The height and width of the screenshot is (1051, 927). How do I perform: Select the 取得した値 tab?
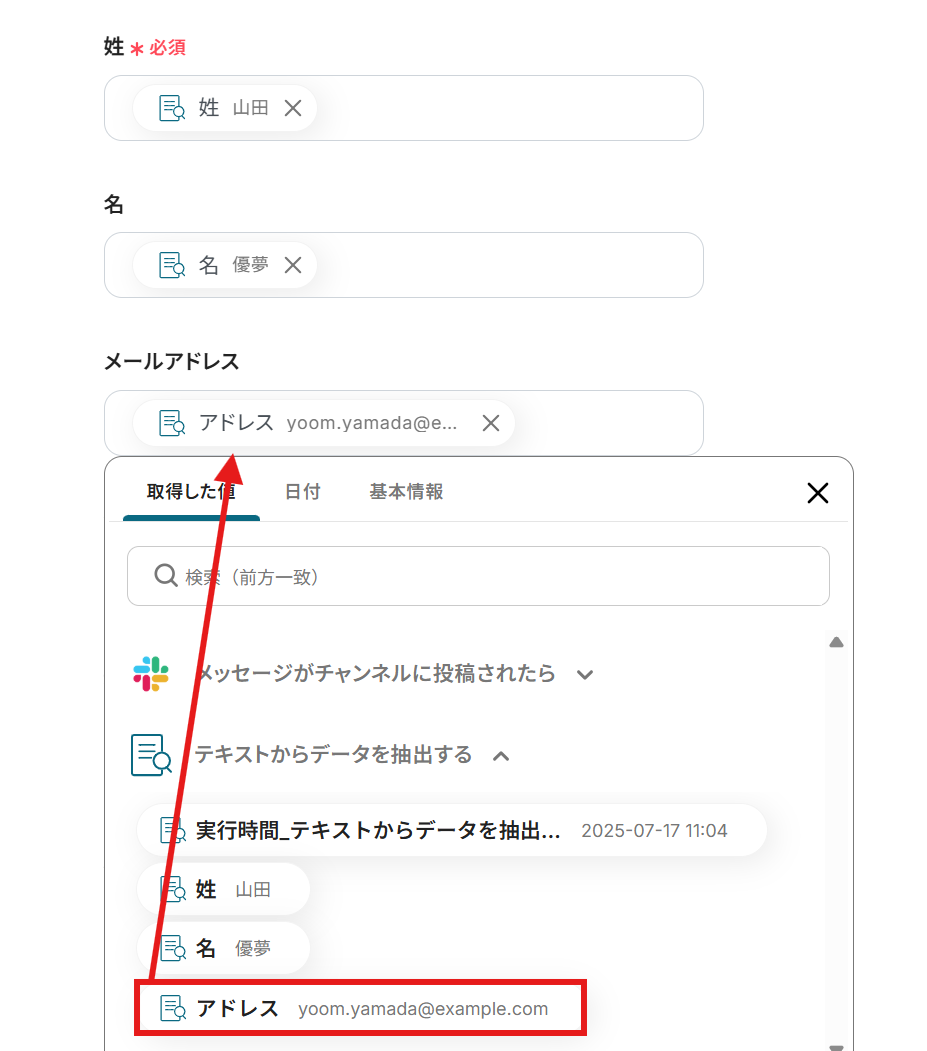191,492
